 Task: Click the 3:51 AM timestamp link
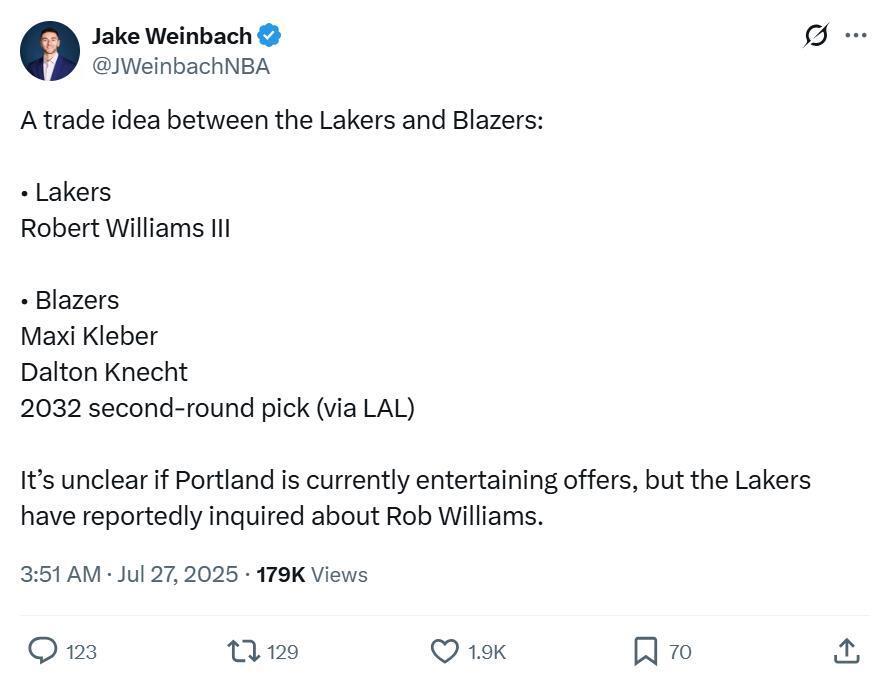[x=60, y=574]
